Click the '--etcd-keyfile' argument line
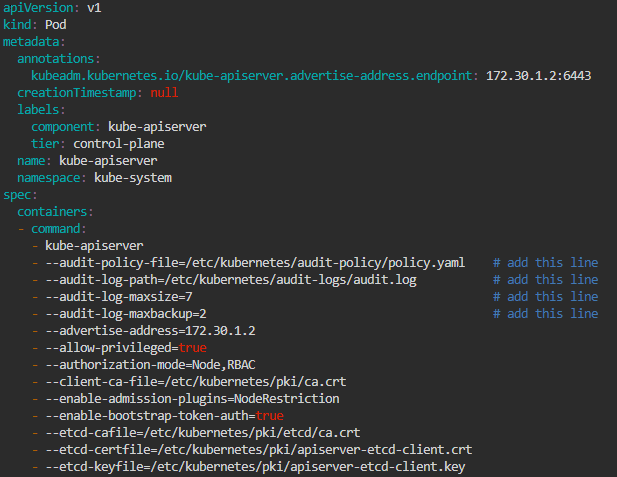 click(x=249, y=466)
